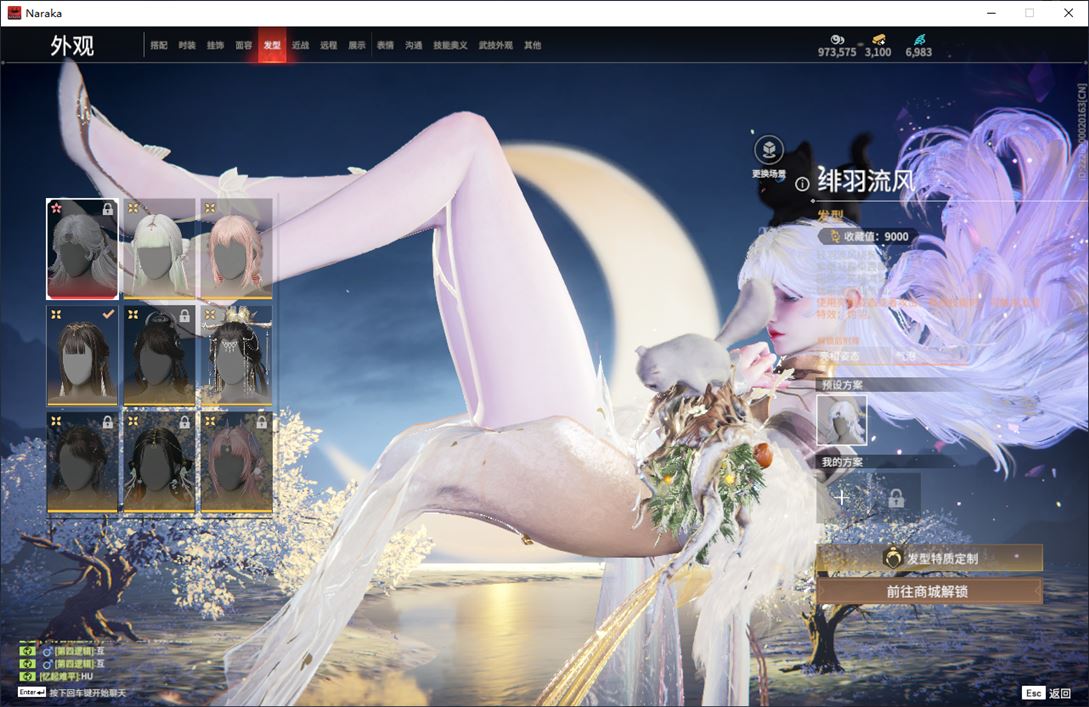Open the 武技外观 tab
1089x707 pixels.
(495, 45)
